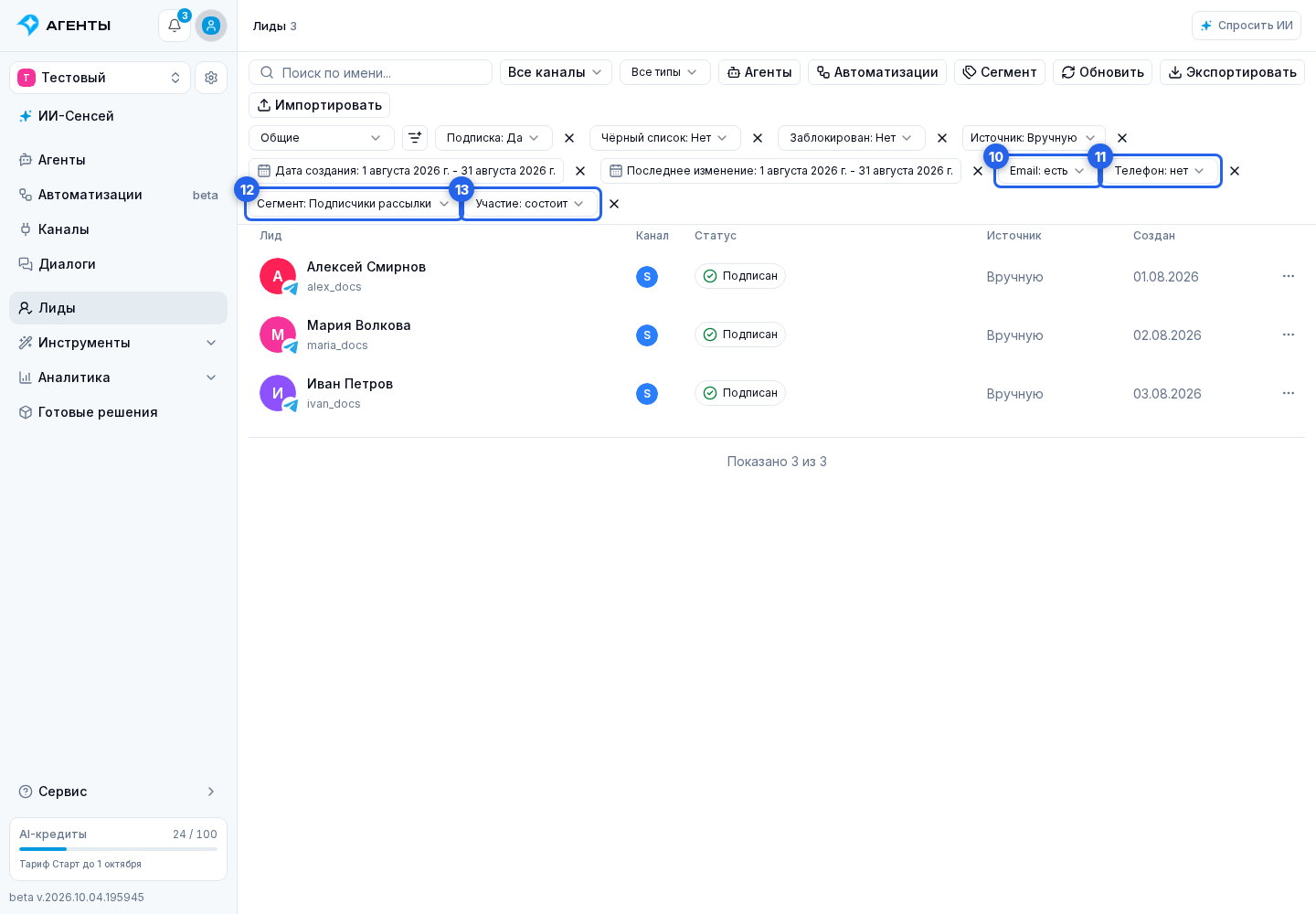Open Агенты in the sidebar
This screenshot has height=914, width=1316.
(x=119, y=160)
